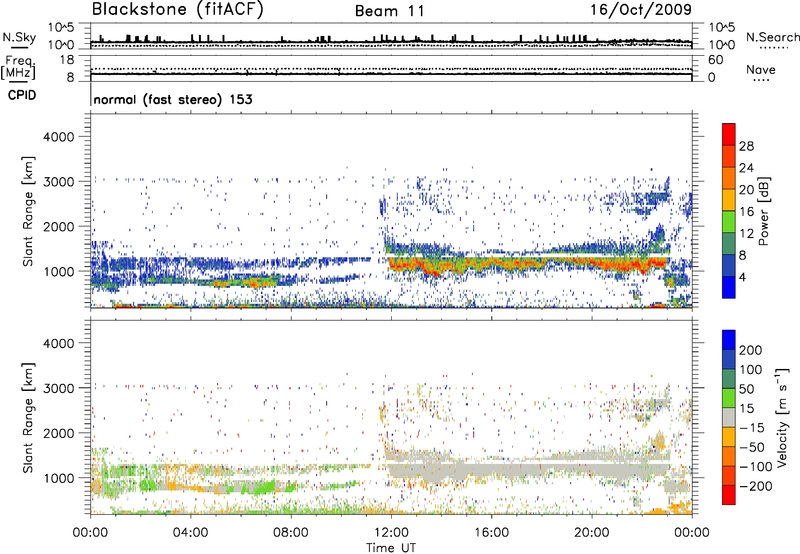Click the 'Freq. [MHz]' axis label
The height and width of the screenshot is (554, 800).
(18, 67)
